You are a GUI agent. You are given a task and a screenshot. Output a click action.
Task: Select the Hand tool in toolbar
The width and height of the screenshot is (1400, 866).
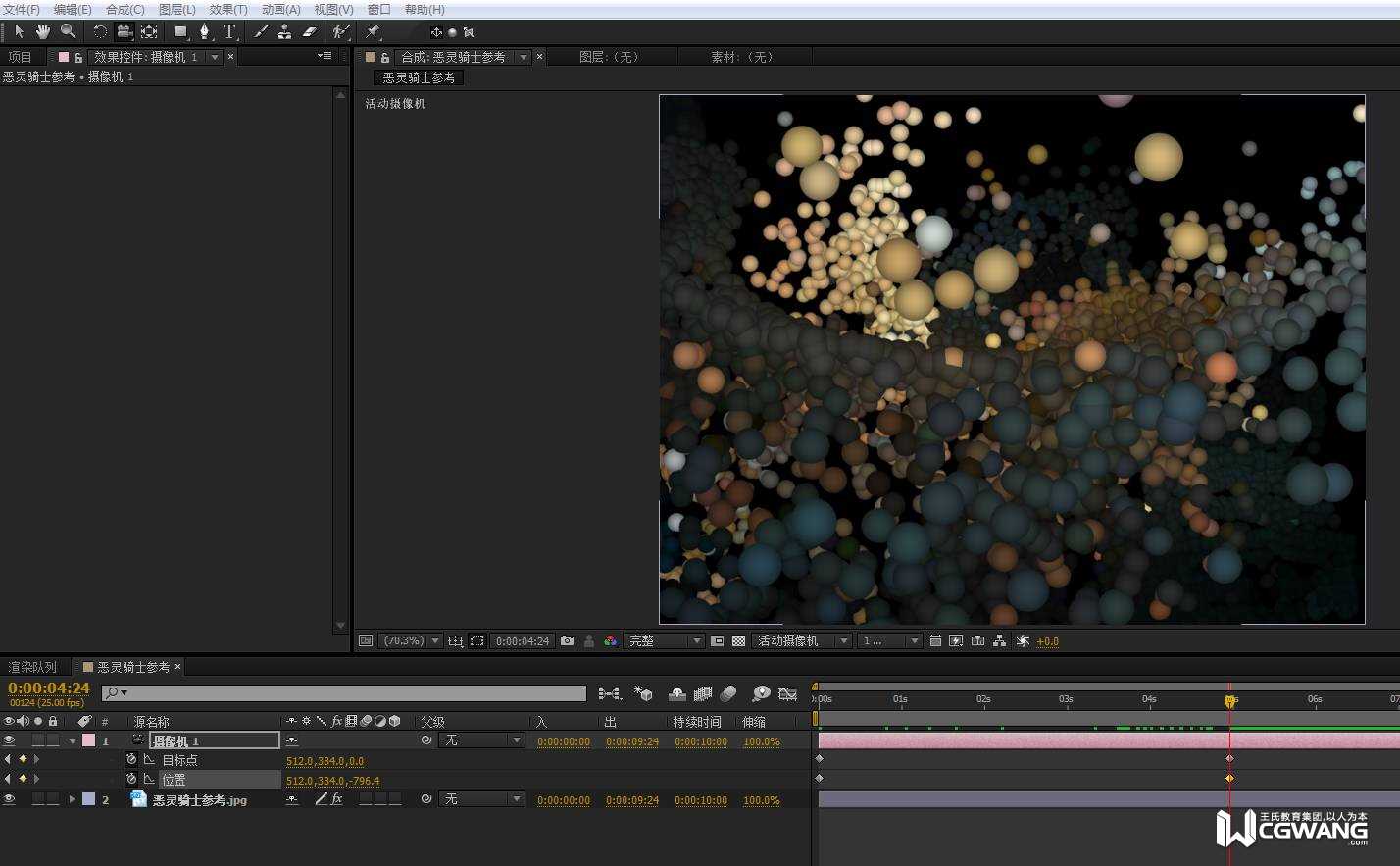click(43, 31)
